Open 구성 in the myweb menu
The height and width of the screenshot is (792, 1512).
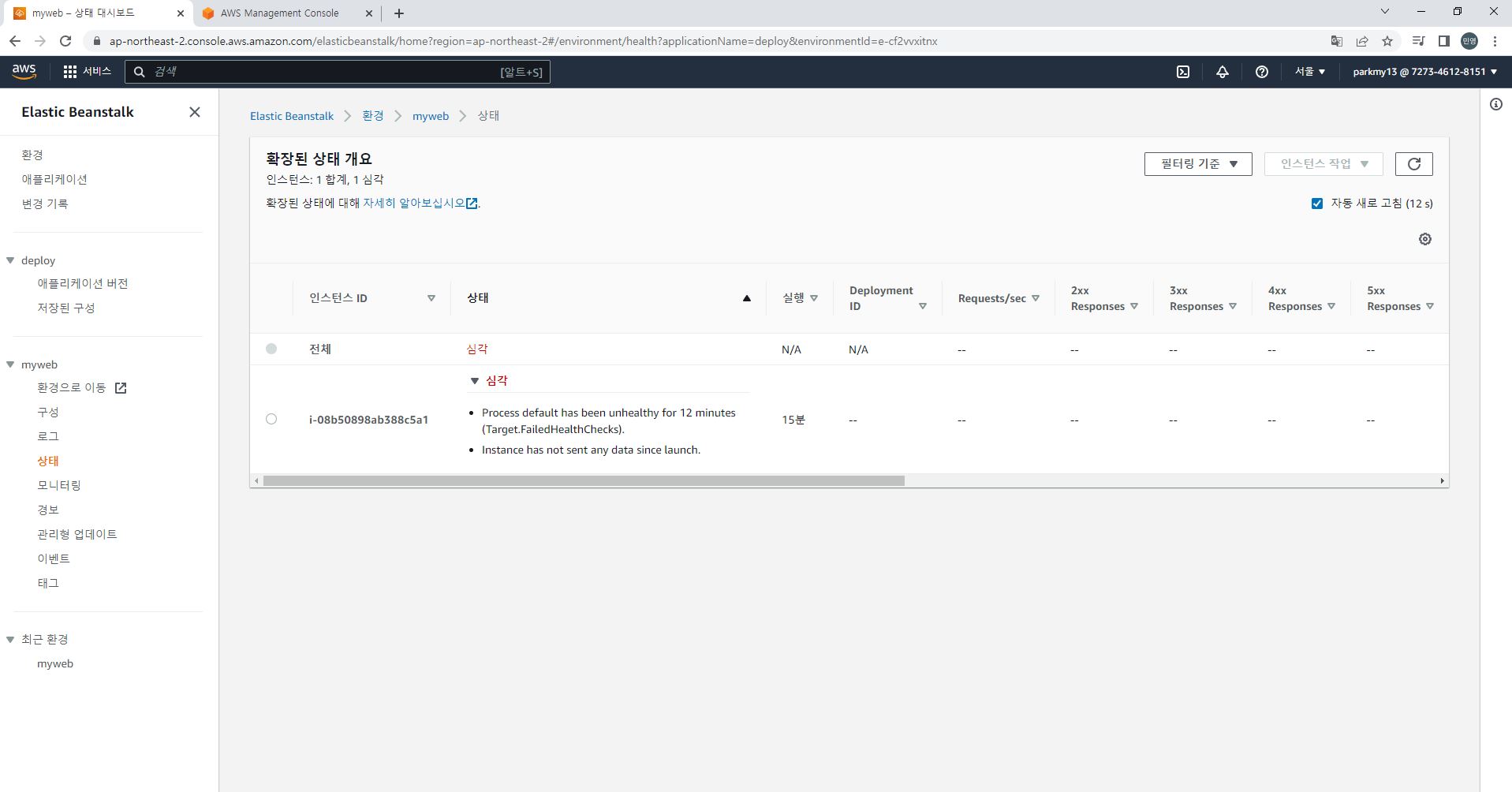[48, 412]
